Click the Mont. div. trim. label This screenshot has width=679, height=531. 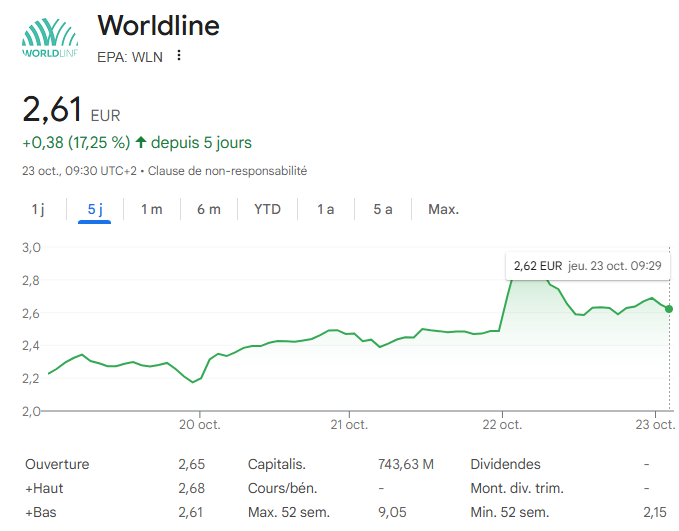[x=517, y=488]
